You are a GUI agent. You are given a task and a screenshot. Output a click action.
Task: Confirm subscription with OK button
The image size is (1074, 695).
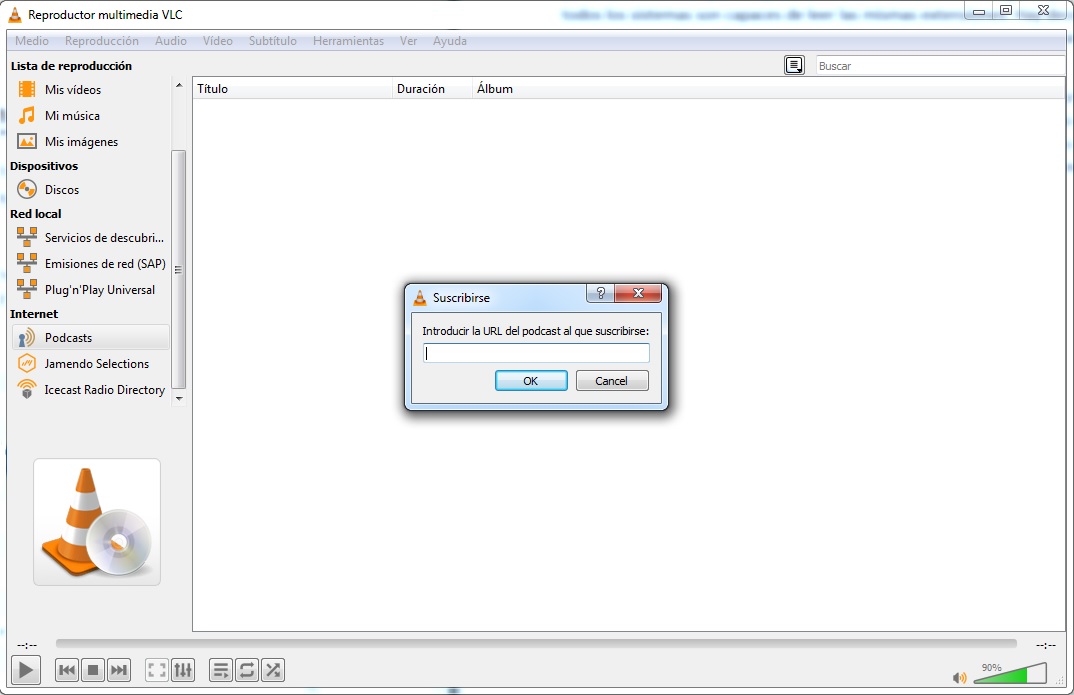tap(531, 381)
